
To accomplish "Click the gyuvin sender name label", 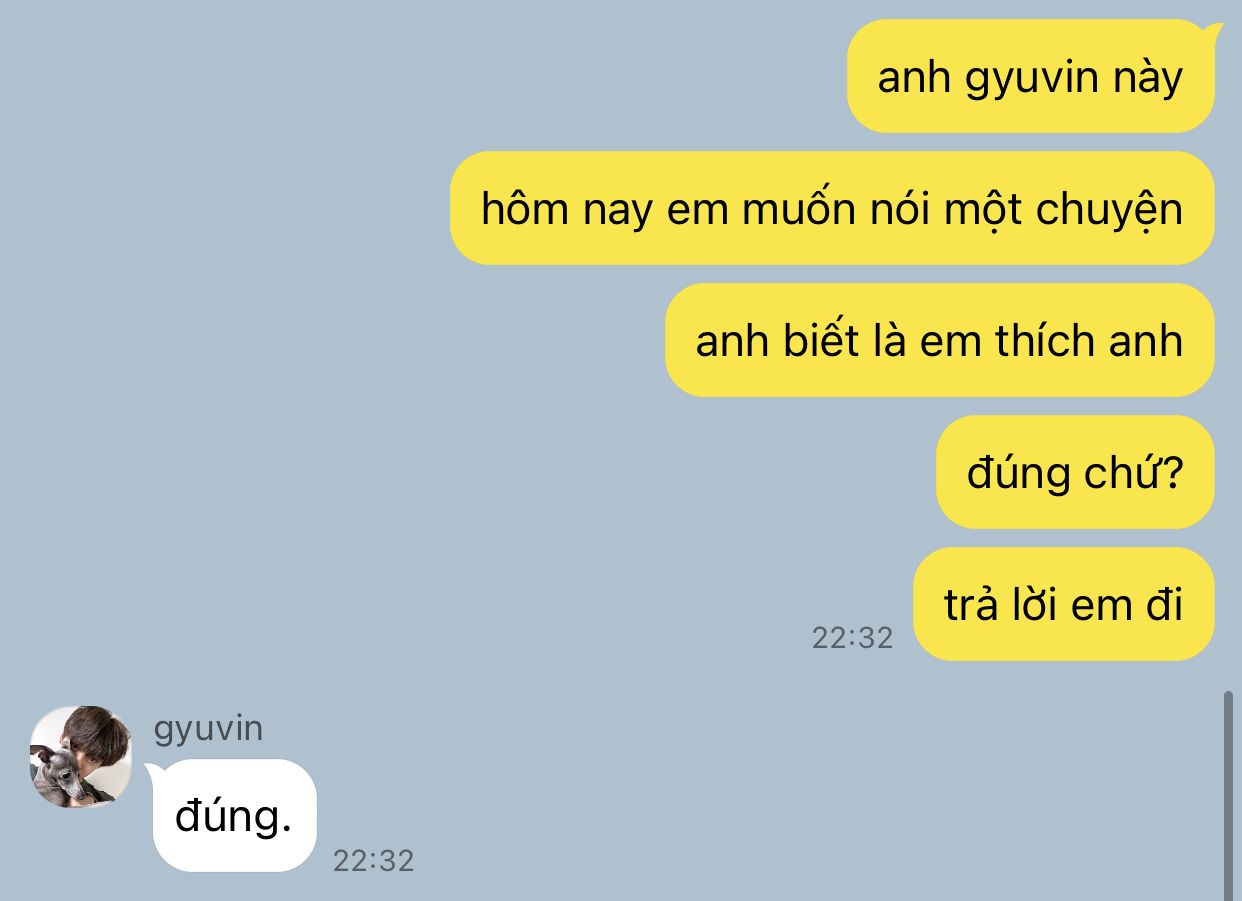I will click(x=208, y=728).
